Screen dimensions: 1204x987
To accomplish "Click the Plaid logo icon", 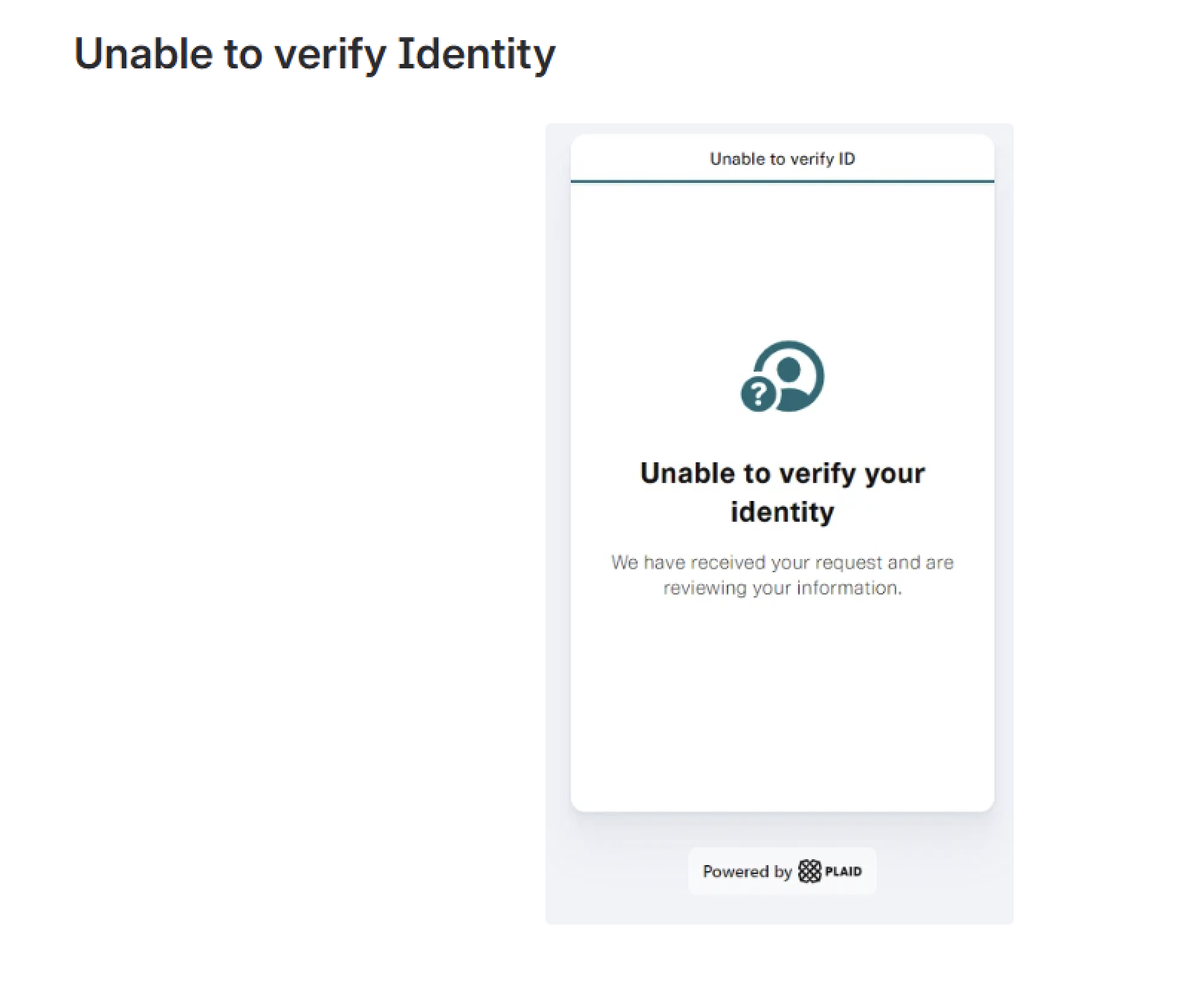I will pos(809,871).
